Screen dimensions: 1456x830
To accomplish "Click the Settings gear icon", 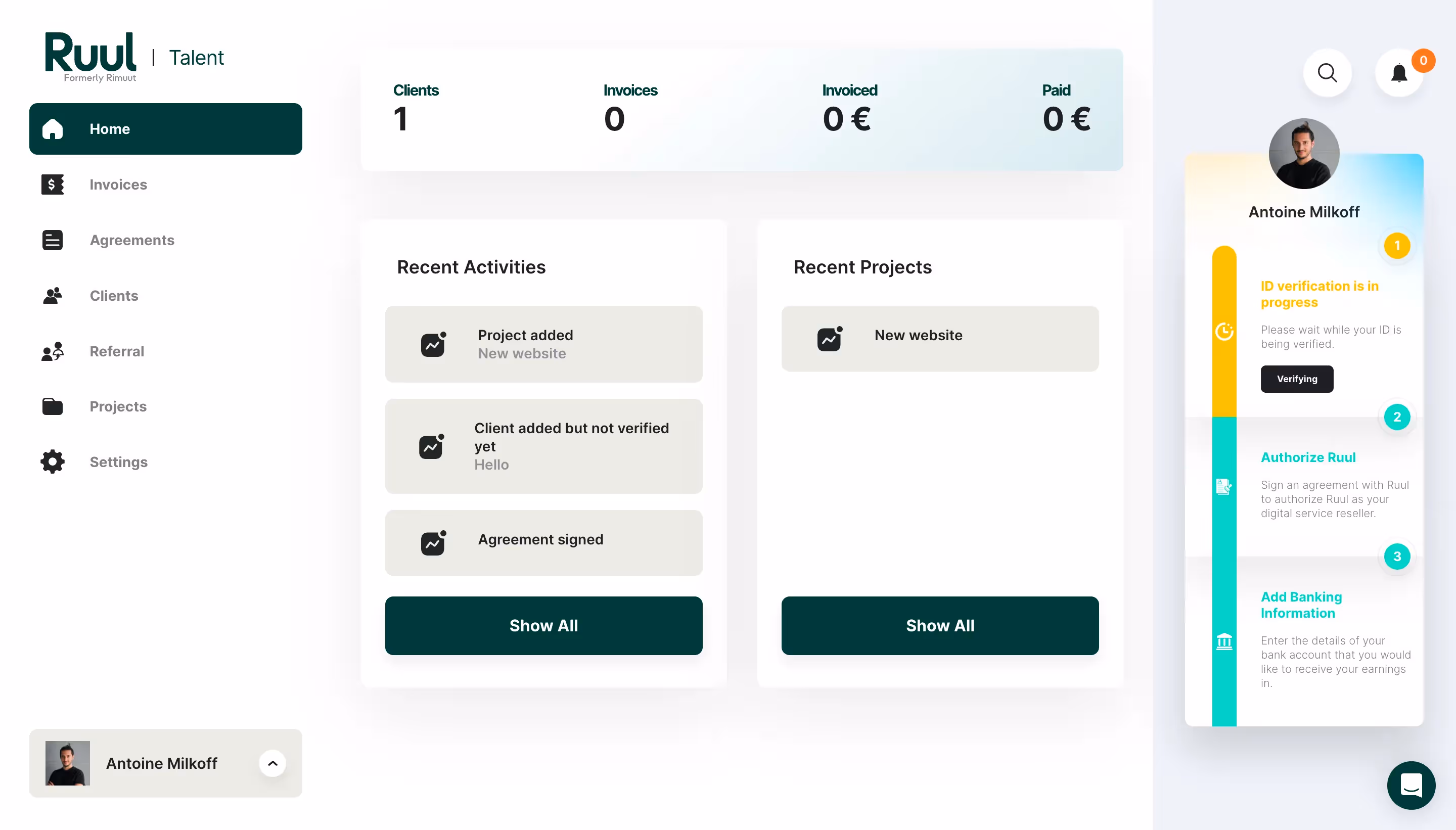I will (52, 462).
